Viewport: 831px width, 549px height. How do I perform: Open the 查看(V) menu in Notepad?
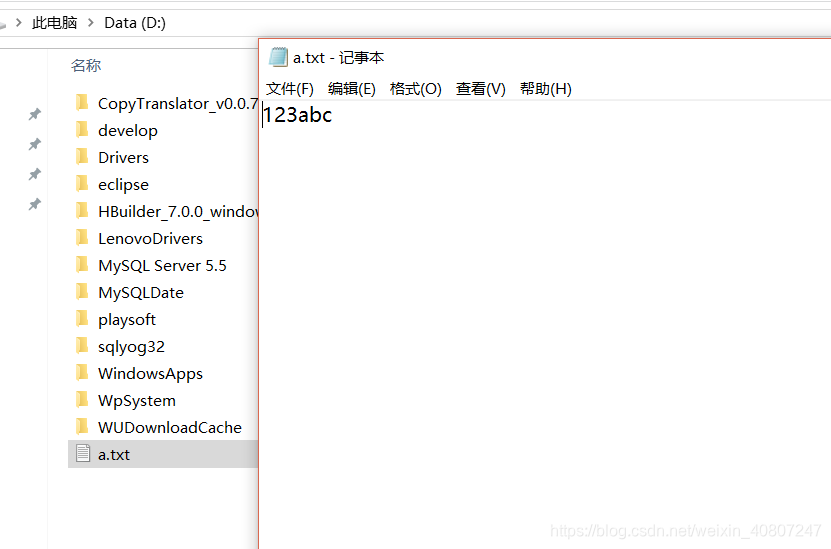tap(481, 88)
